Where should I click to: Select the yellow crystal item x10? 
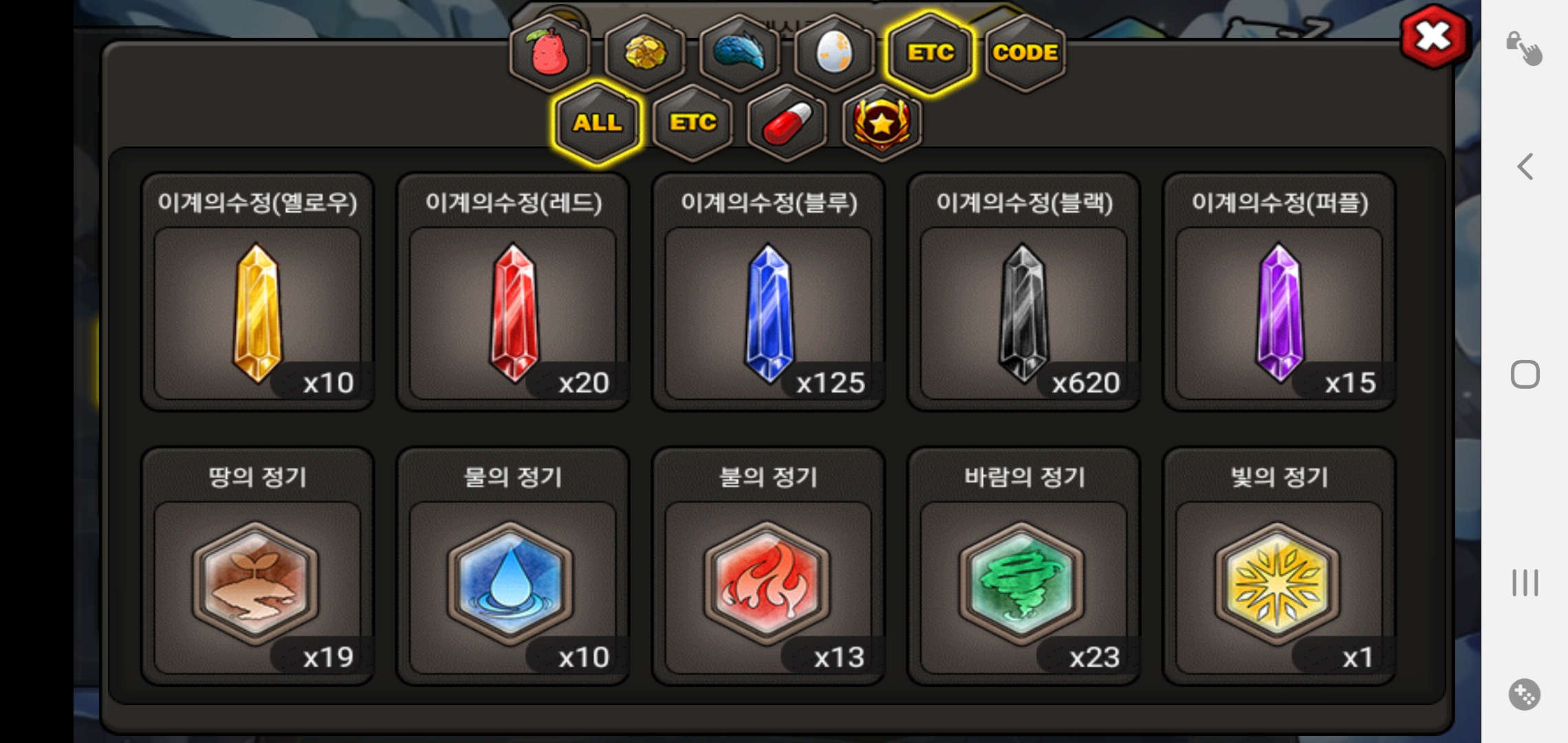click(257, 292)
